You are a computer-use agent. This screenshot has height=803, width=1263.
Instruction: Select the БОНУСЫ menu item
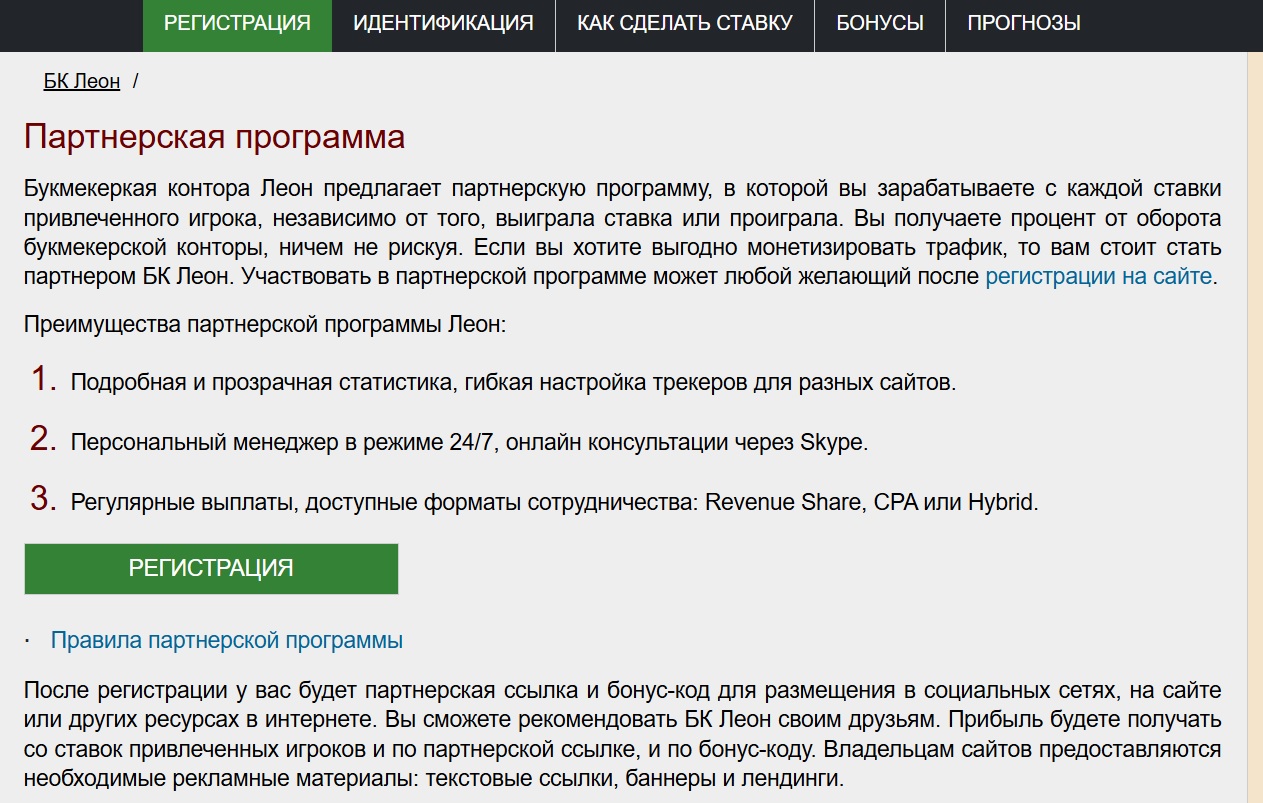[880, 23]
